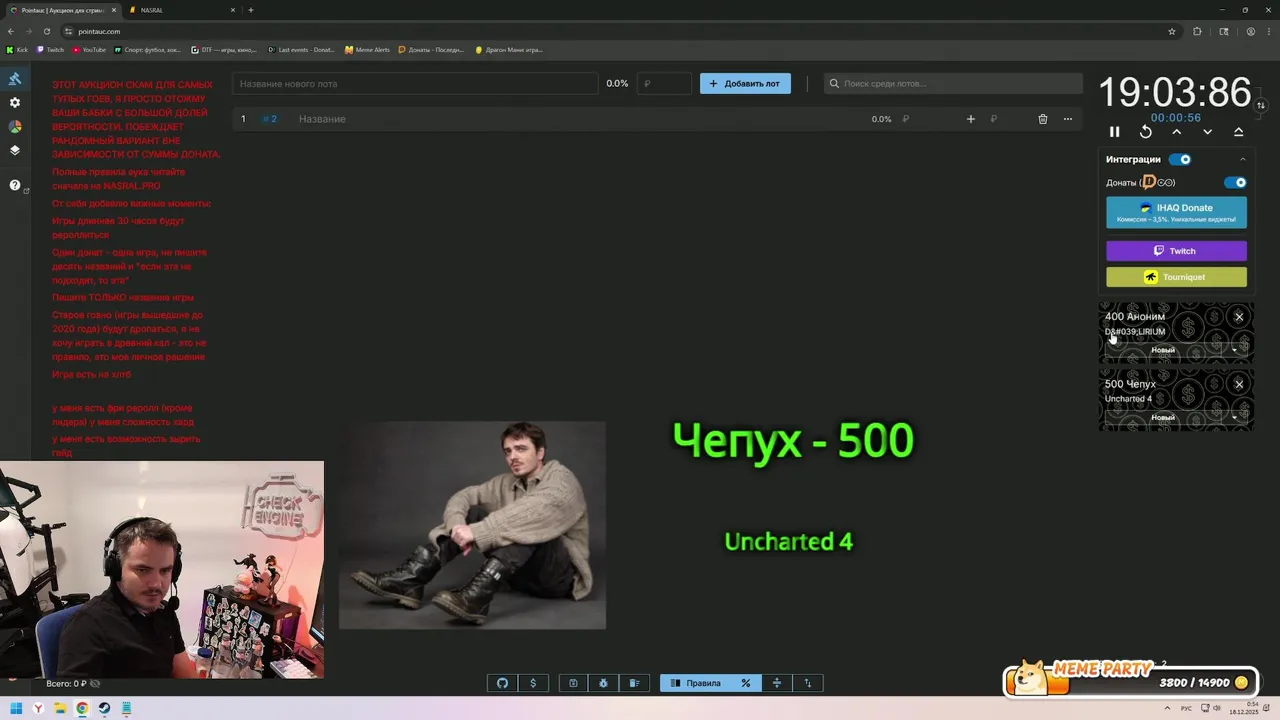
Task: Subtract time with the down chevron
Action: (1207, 132)
